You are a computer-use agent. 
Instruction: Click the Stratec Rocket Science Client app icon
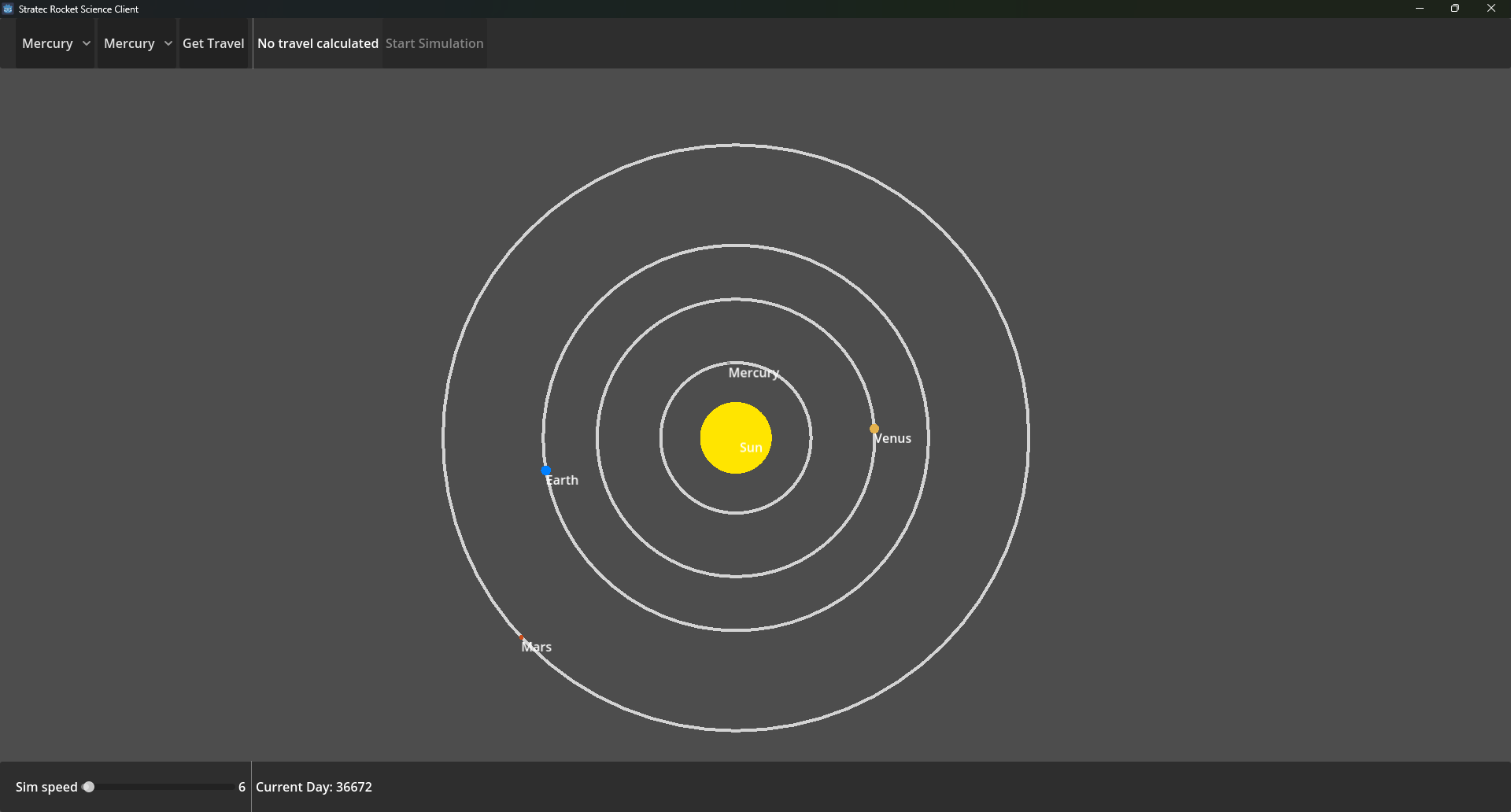(x=8, y=9)
